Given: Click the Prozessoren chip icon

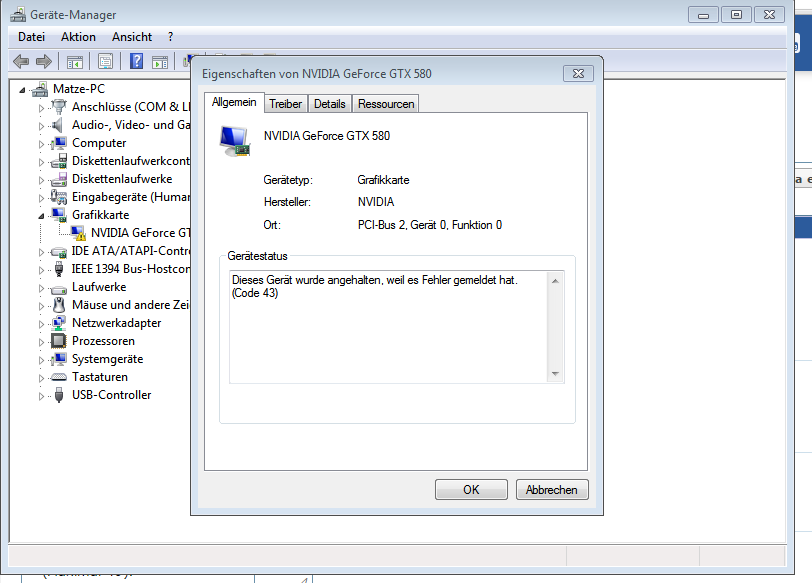Looking at the screenshot, I should [x=59, y=341].
